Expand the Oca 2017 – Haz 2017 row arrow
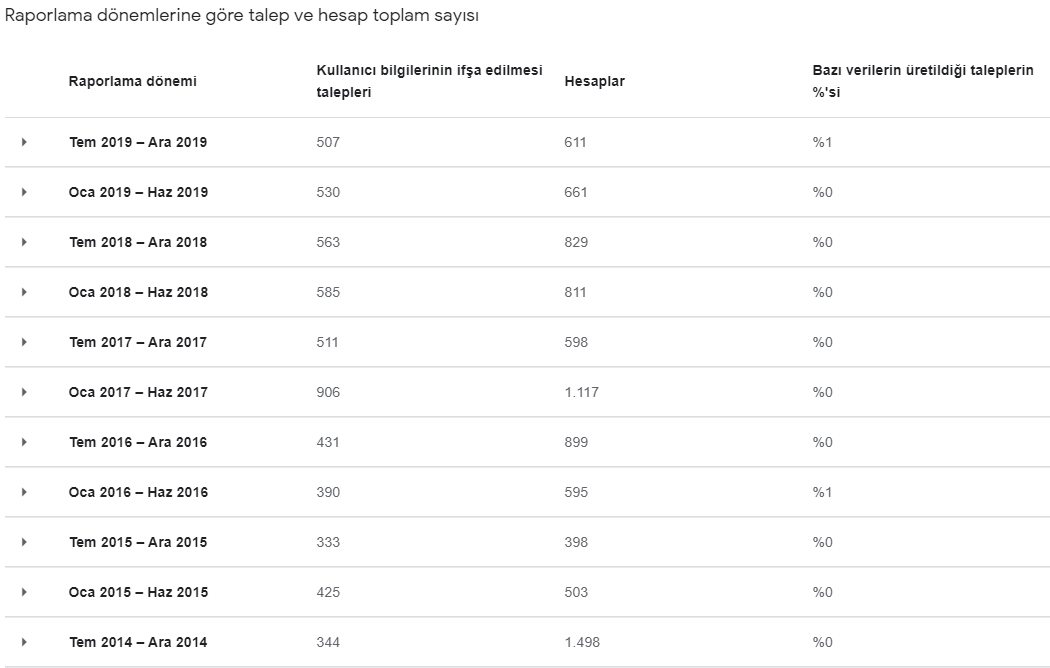The height and width of the screenshot is (668, 1050). click(24, 392)
